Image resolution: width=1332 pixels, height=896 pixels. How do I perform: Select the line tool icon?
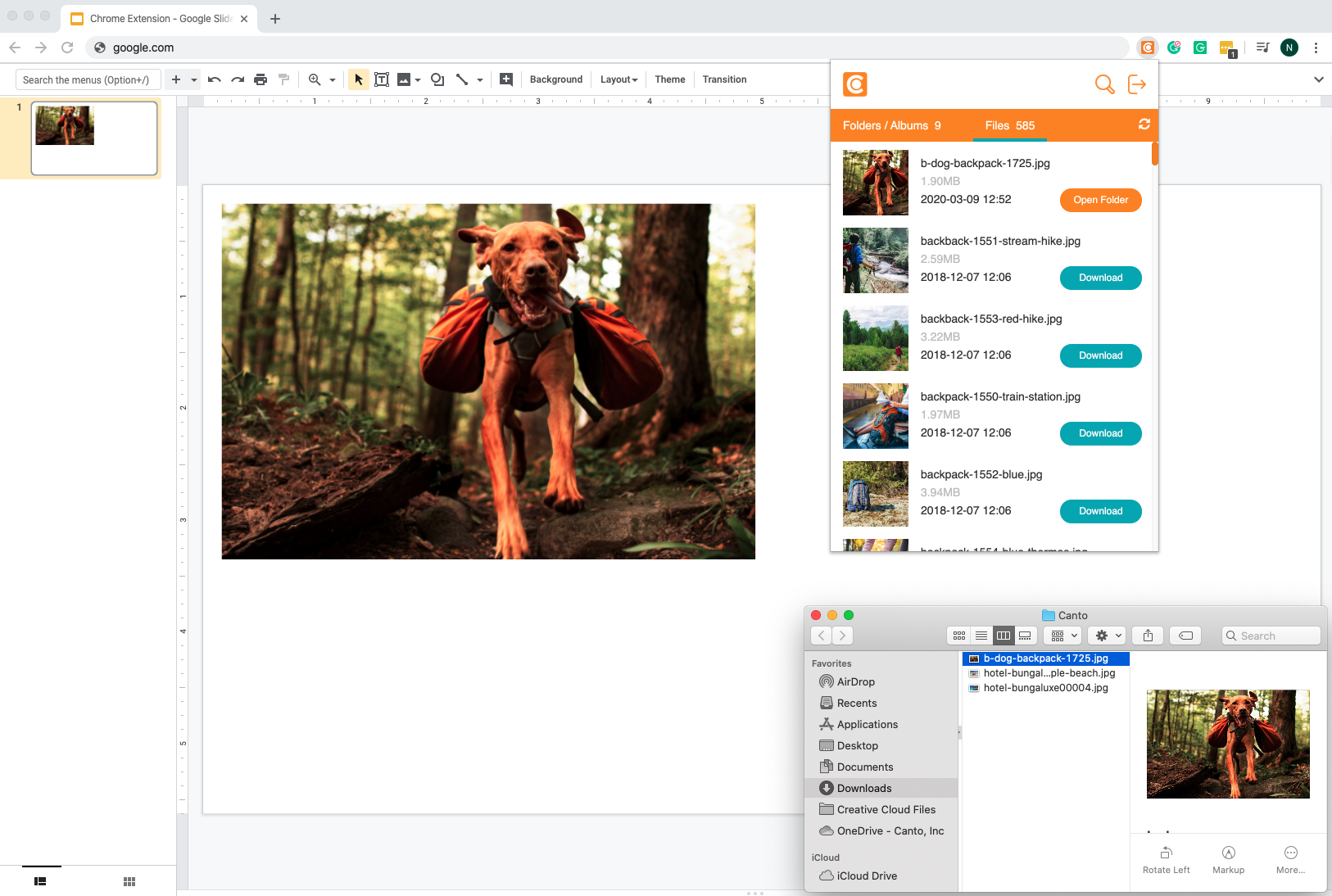coord(462,79)
